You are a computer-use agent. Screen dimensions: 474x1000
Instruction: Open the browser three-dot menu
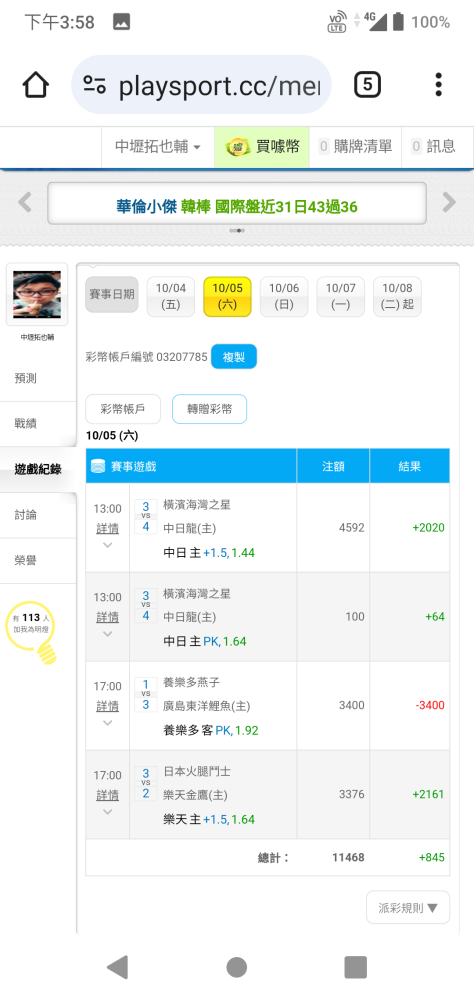pyautogui.click(x=438, y=85)
